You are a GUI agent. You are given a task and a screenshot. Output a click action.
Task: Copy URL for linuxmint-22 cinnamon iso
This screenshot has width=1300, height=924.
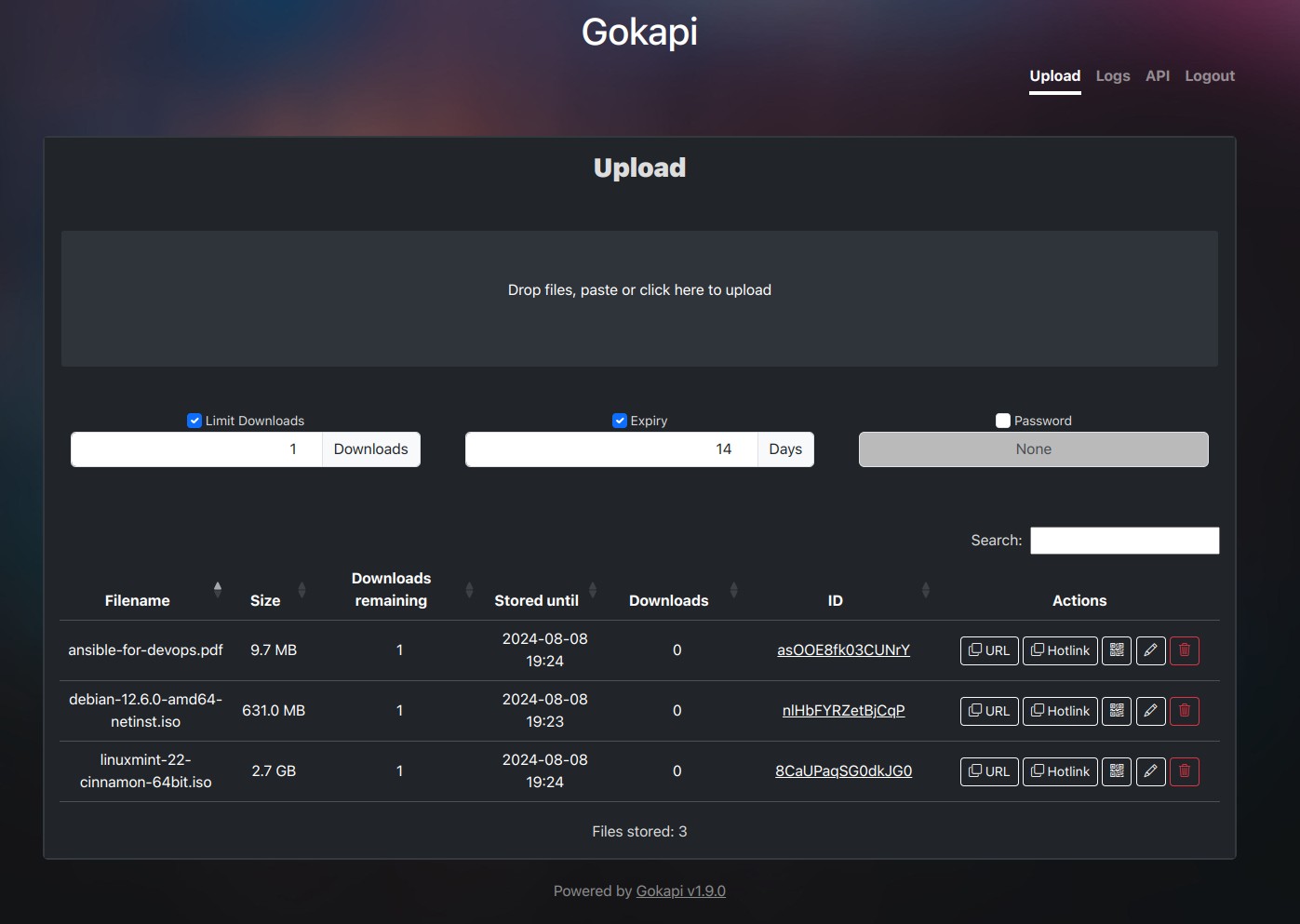989,771
